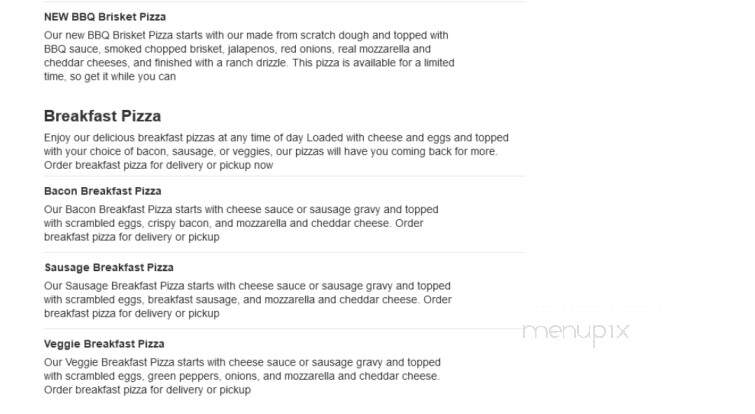Click the Veggie Breakfast Pizza description
The image size is (755, 414).
(242, 376)
